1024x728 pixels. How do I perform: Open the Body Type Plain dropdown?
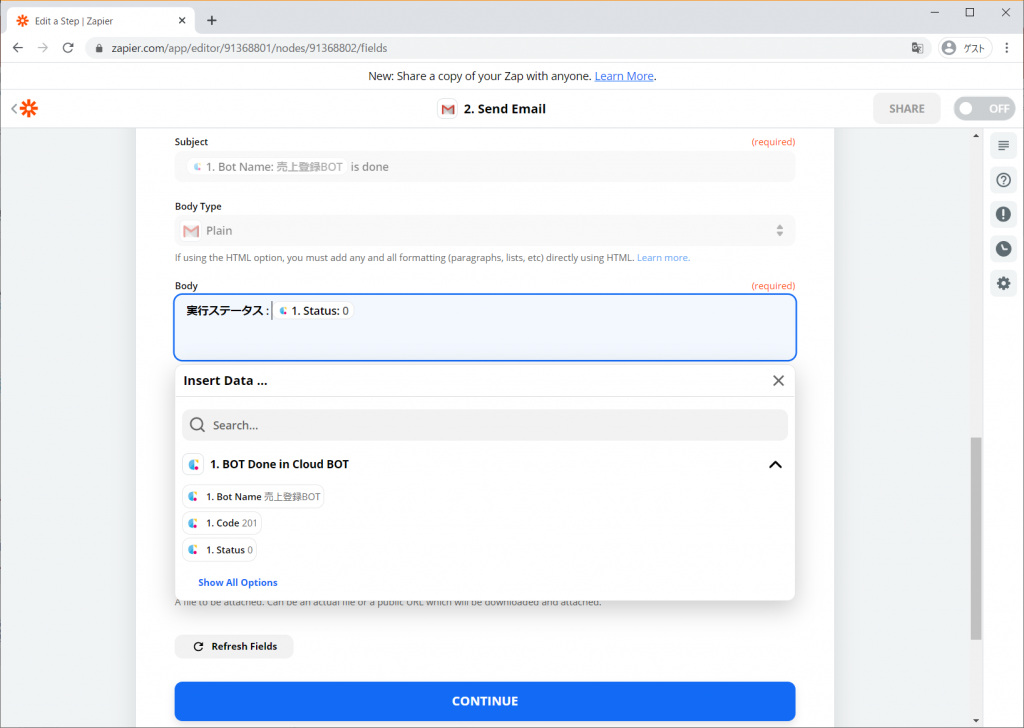(485, 230)
